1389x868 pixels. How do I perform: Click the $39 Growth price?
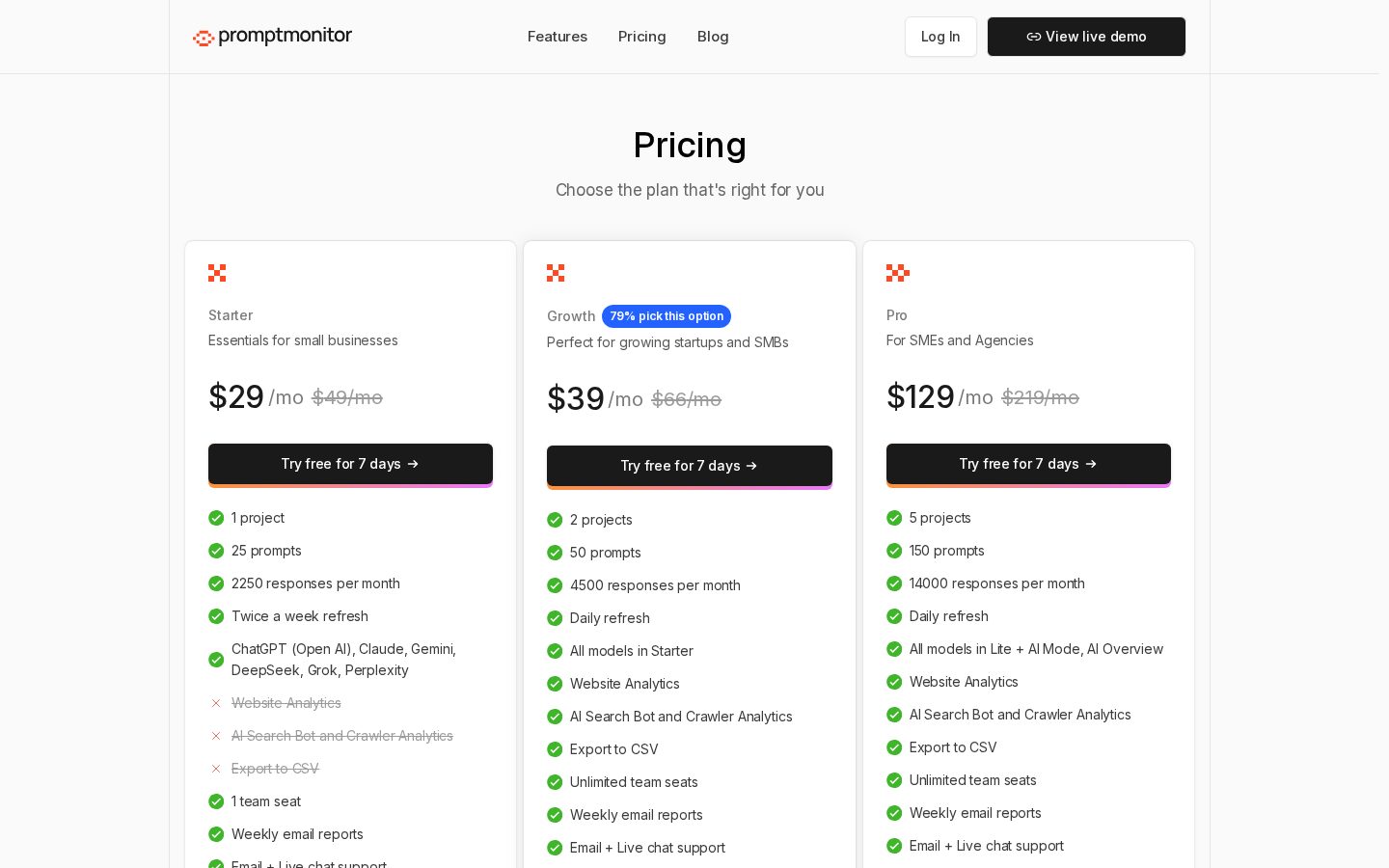click(x=576, y=398)
